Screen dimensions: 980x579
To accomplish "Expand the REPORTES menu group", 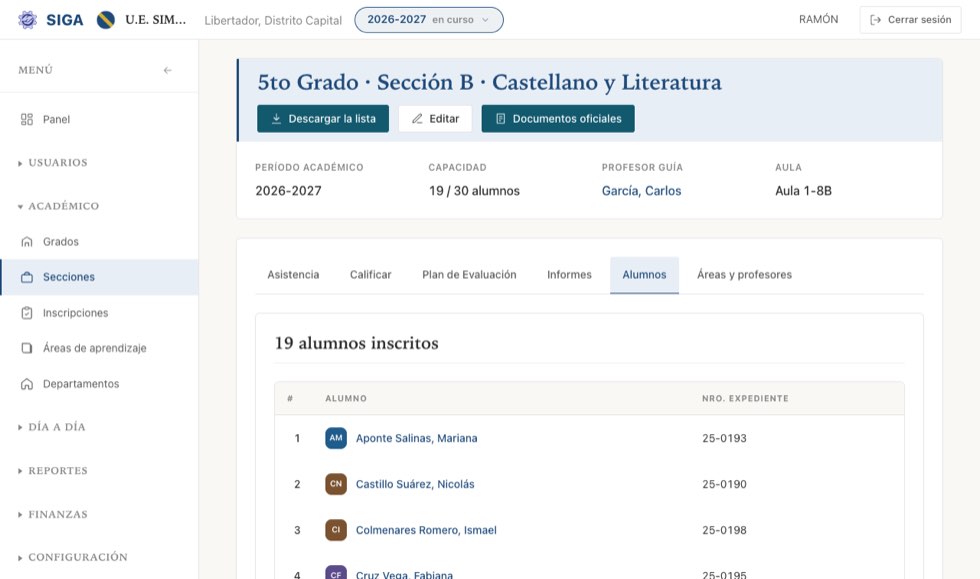I will 53,471.
